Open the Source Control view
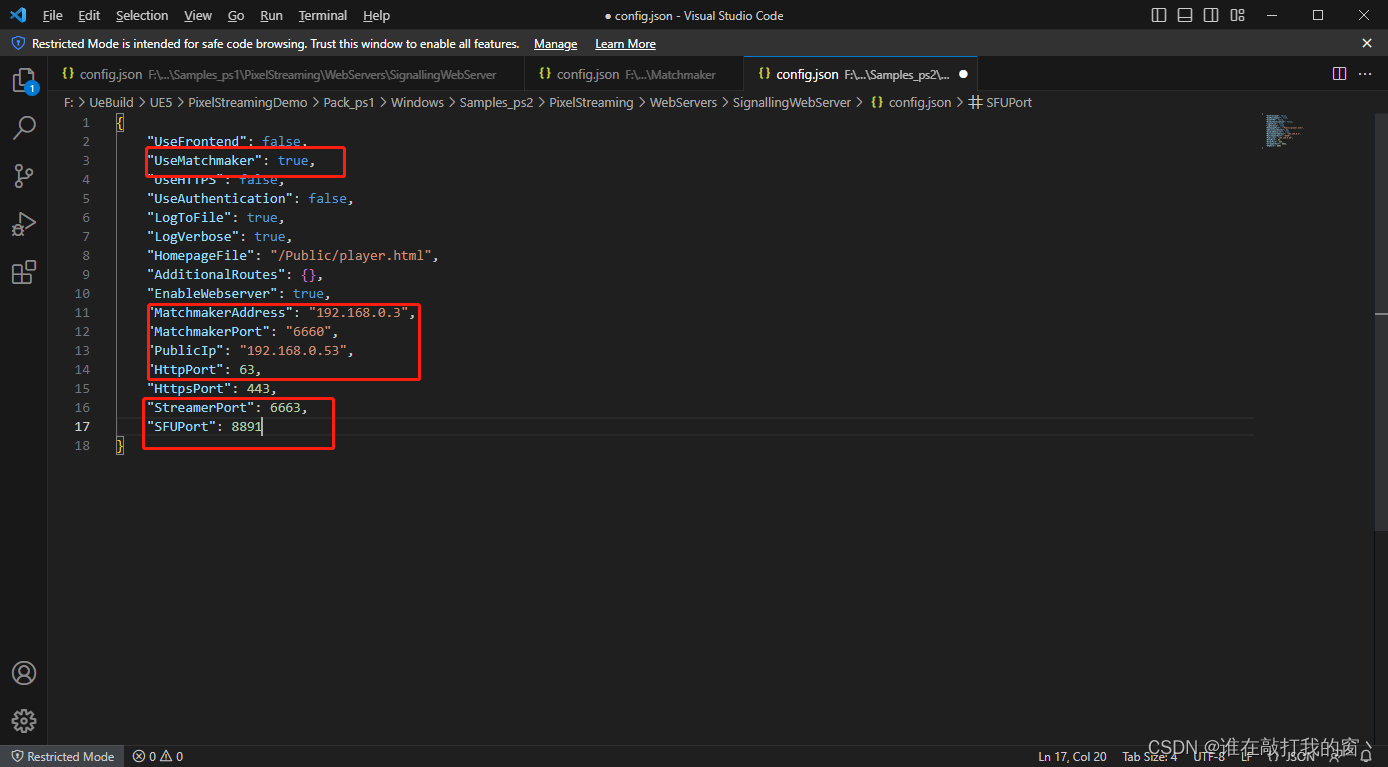 coord(24,176)
